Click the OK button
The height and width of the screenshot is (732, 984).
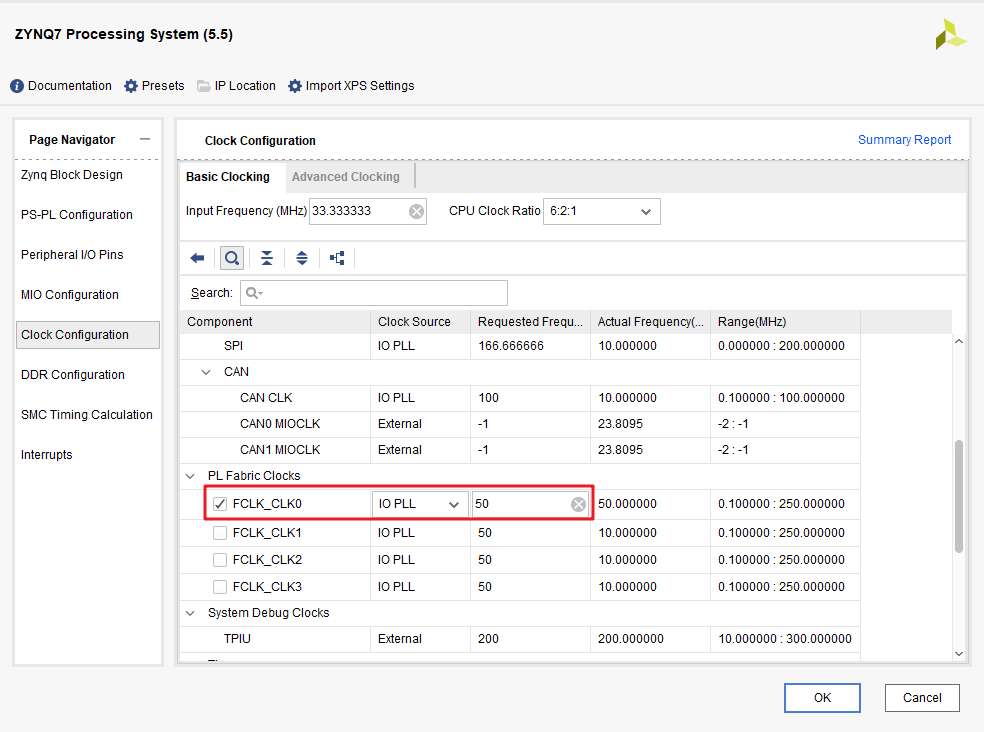(x=822, y=697)
